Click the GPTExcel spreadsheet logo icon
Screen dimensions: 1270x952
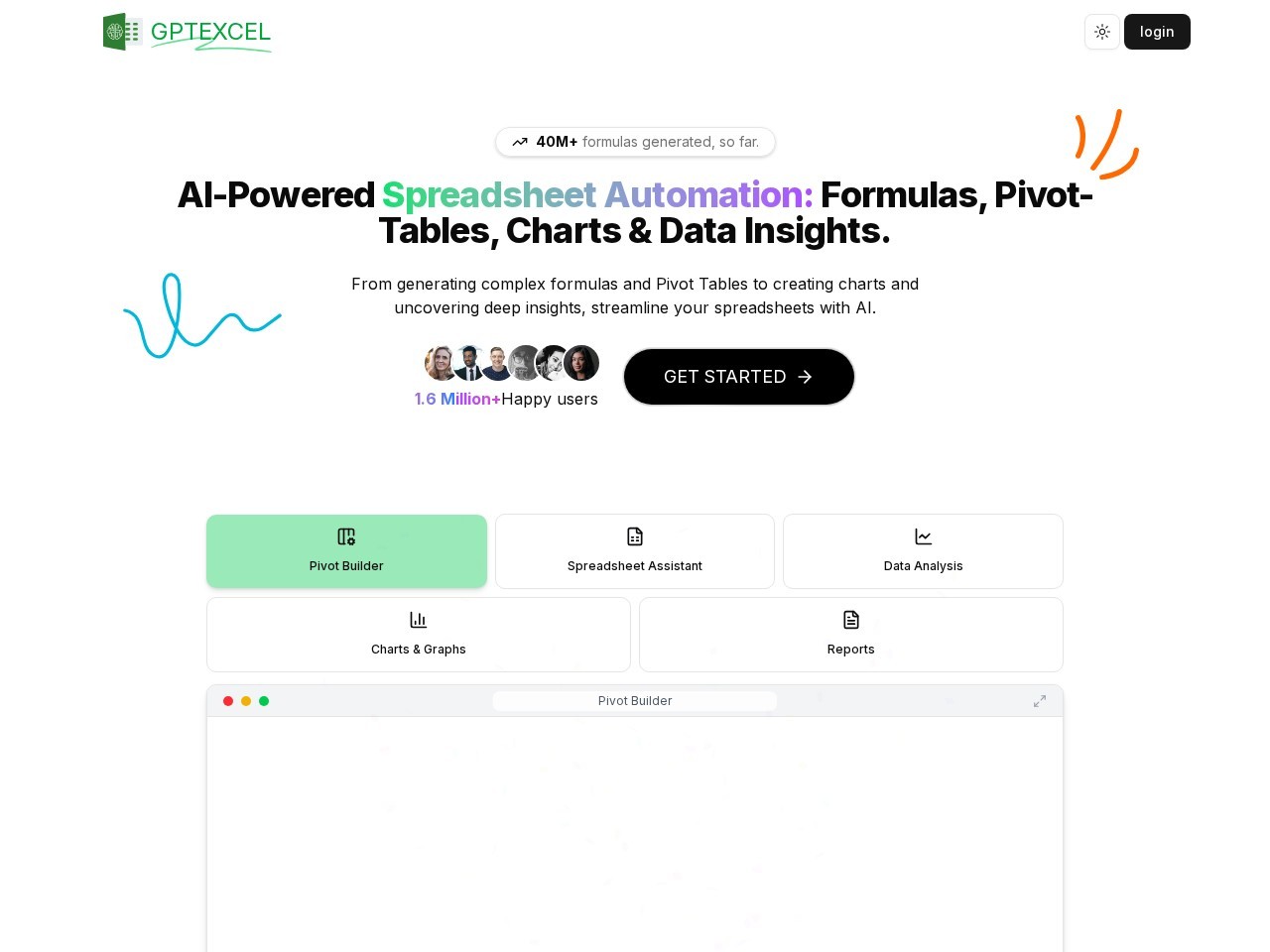[122, 32]
